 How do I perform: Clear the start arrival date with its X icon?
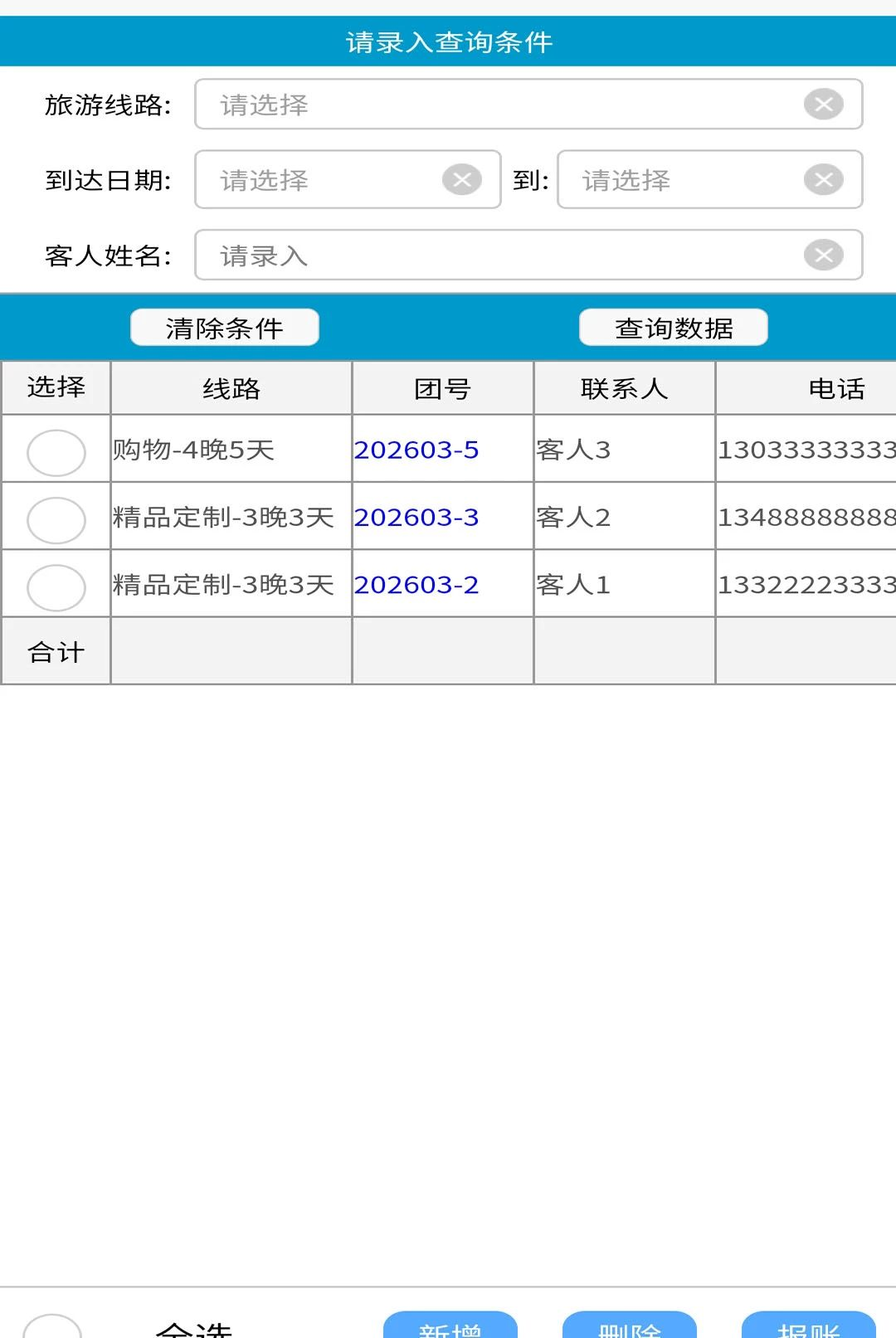click(x=462, y=179)
